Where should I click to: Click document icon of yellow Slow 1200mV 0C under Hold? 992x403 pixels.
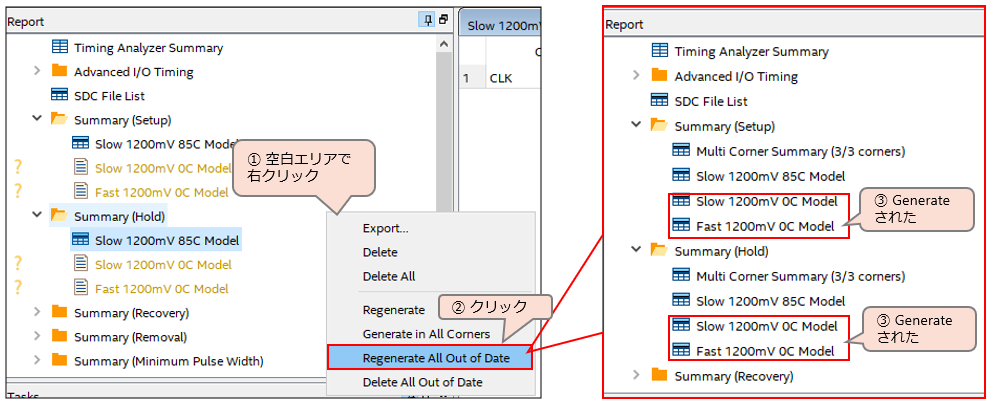pyautogui.click(x=81, y=265)
